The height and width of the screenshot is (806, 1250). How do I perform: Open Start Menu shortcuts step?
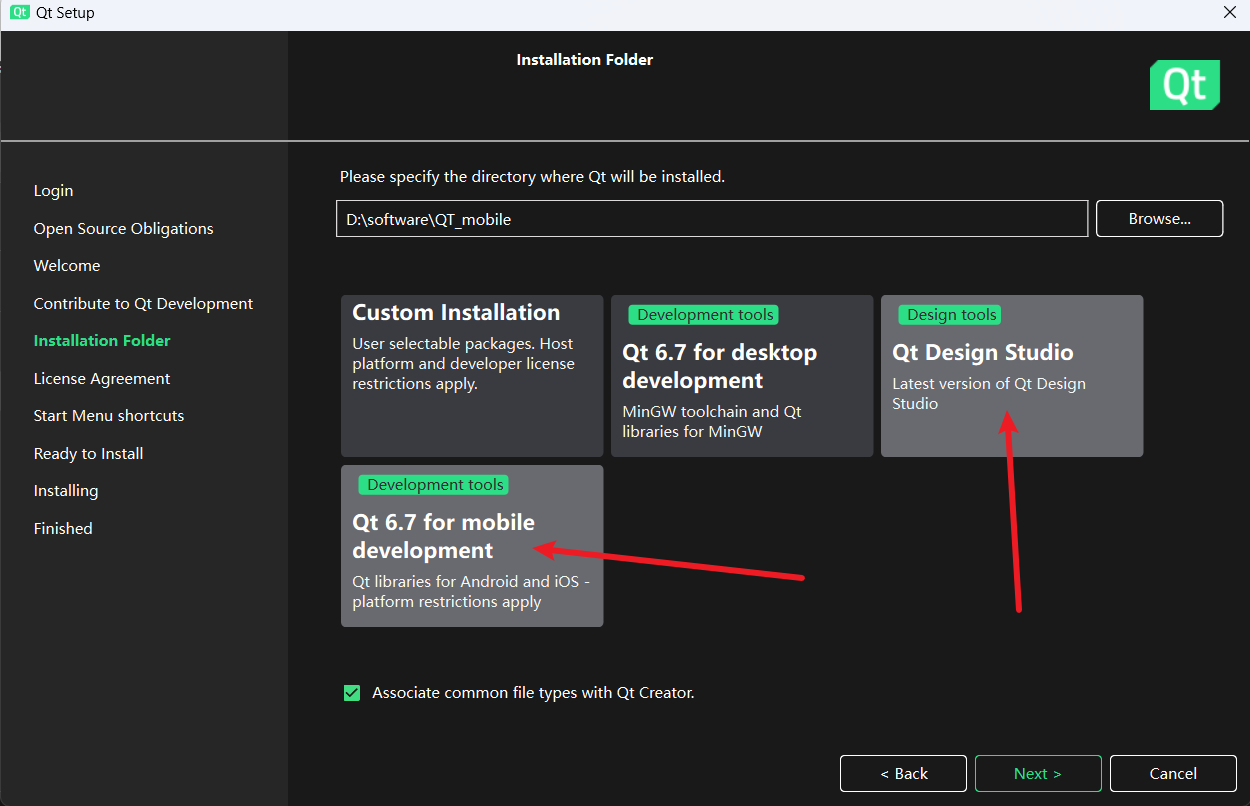pos(109,416)
